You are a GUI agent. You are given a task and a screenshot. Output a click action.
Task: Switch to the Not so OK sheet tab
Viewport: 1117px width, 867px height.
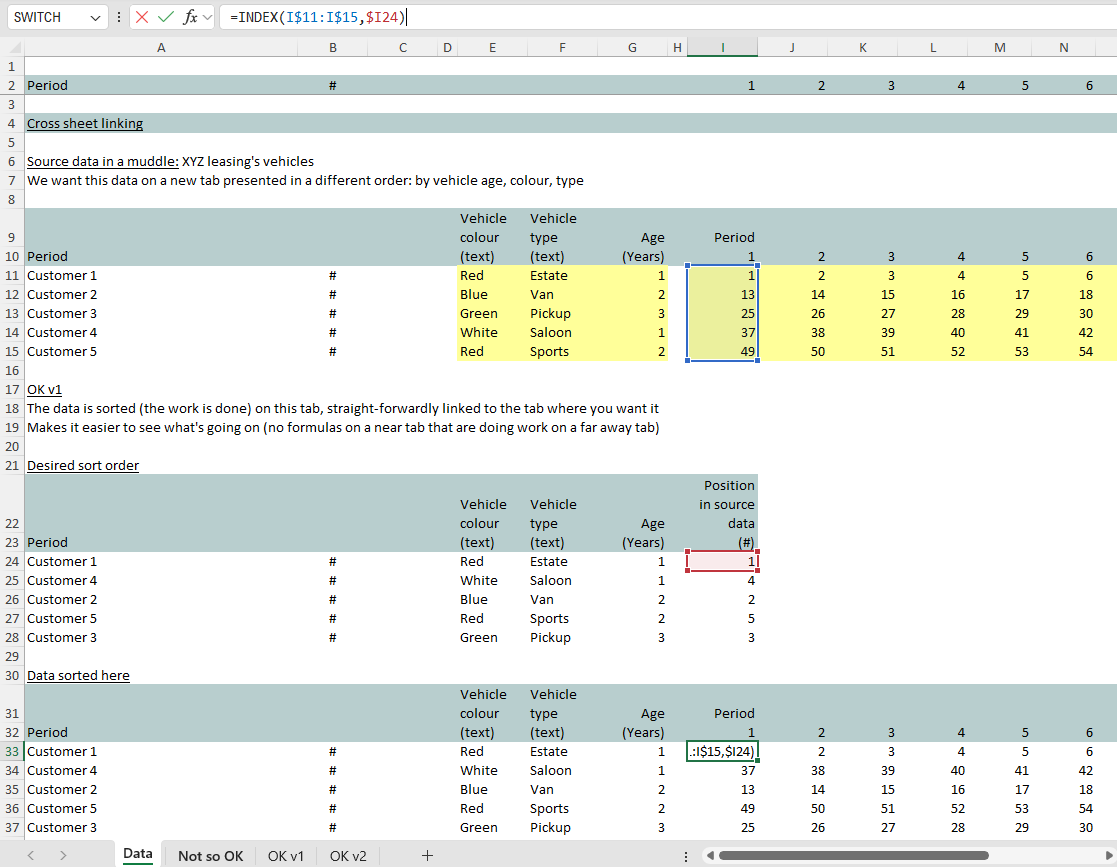click(210, 855)
